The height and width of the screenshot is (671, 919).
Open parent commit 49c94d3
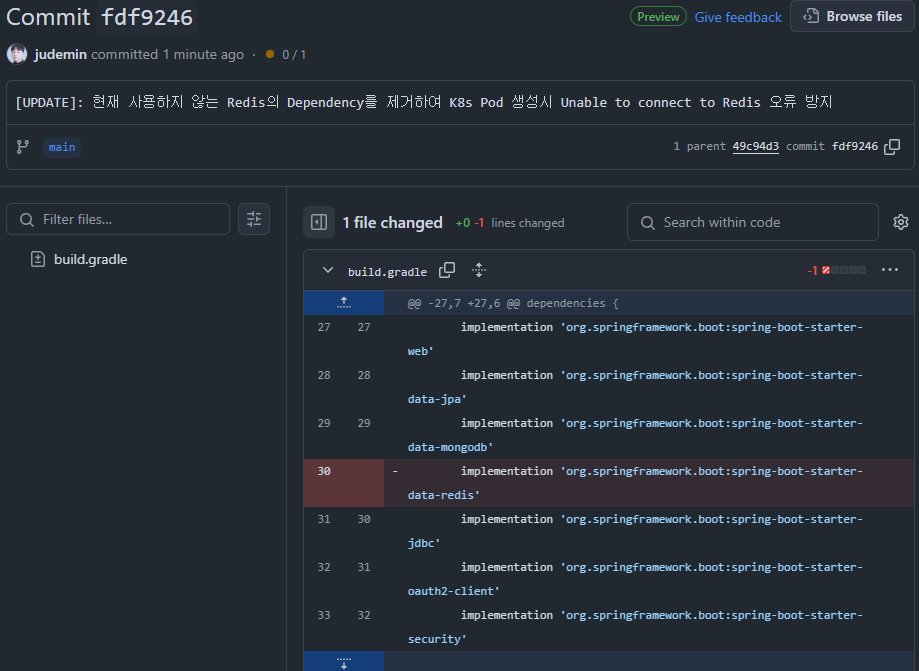tap(755, 146)
